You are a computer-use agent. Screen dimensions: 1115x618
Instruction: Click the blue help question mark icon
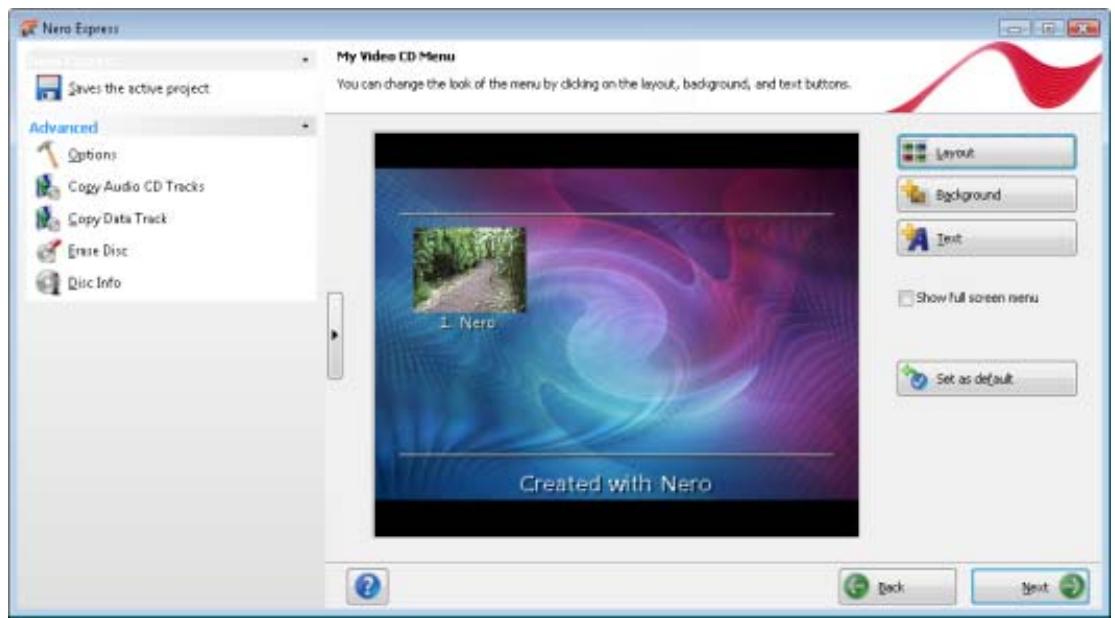pos(368,587)
